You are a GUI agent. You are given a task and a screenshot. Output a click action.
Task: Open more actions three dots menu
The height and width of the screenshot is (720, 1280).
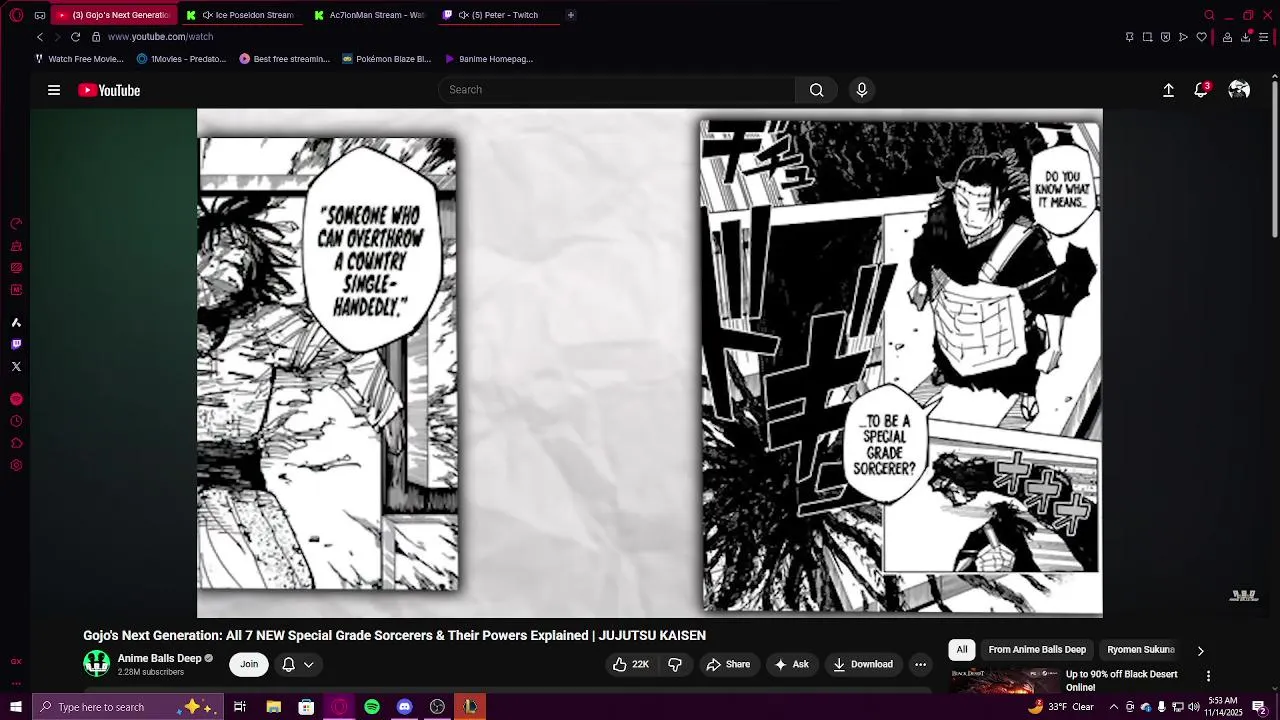(x=920, y=664)
